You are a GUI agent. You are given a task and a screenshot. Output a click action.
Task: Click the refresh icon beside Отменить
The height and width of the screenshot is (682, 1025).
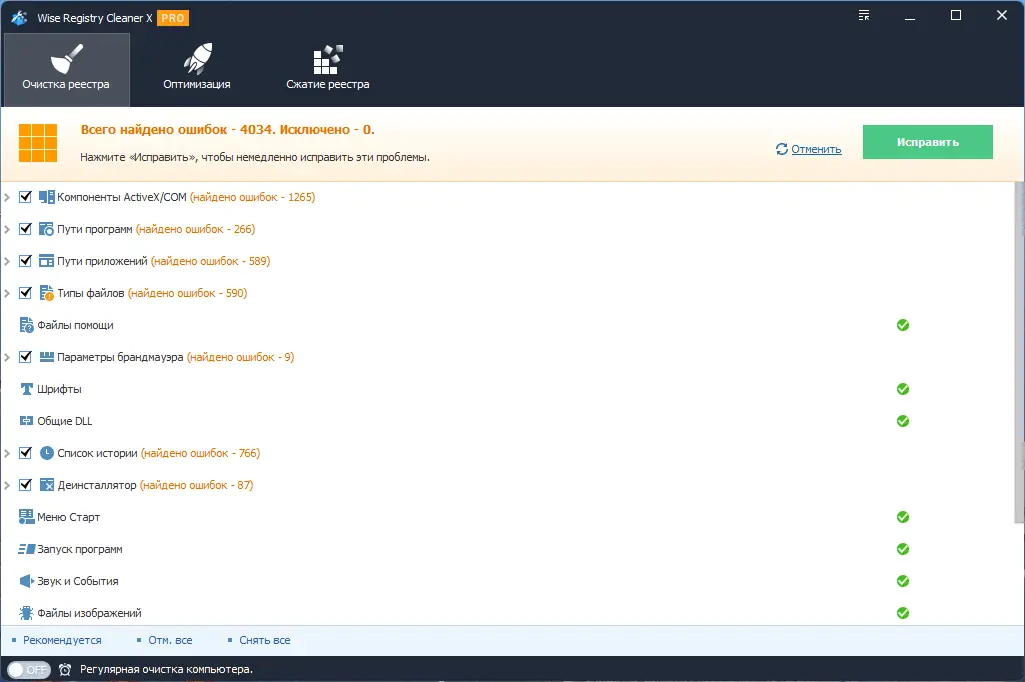782,149
